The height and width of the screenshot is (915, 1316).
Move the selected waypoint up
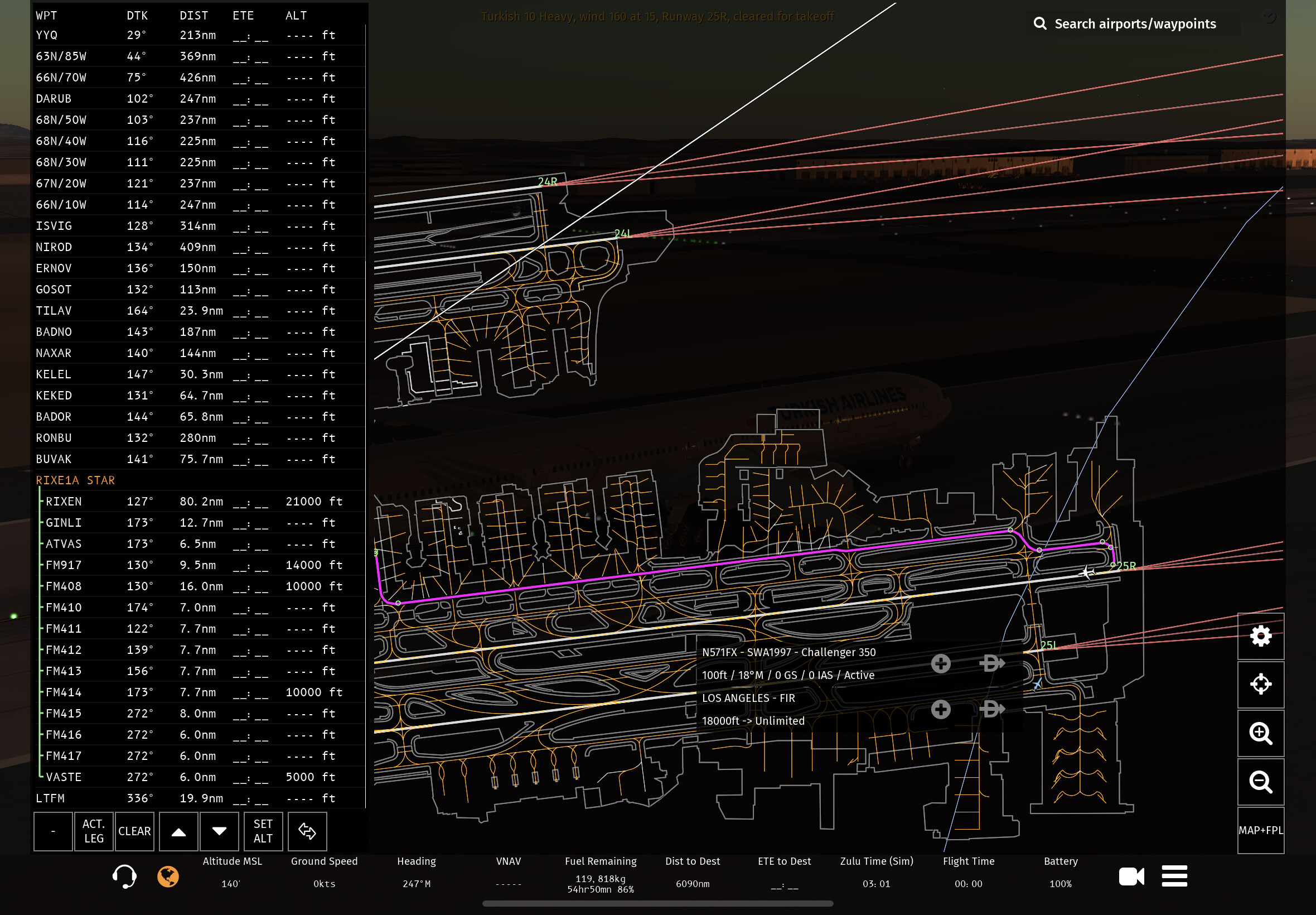coord(179,831)
